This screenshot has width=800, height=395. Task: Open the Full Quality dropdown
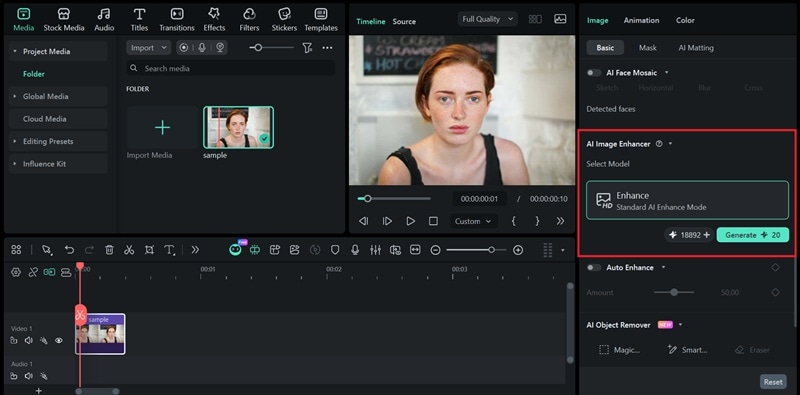[487, 19]
